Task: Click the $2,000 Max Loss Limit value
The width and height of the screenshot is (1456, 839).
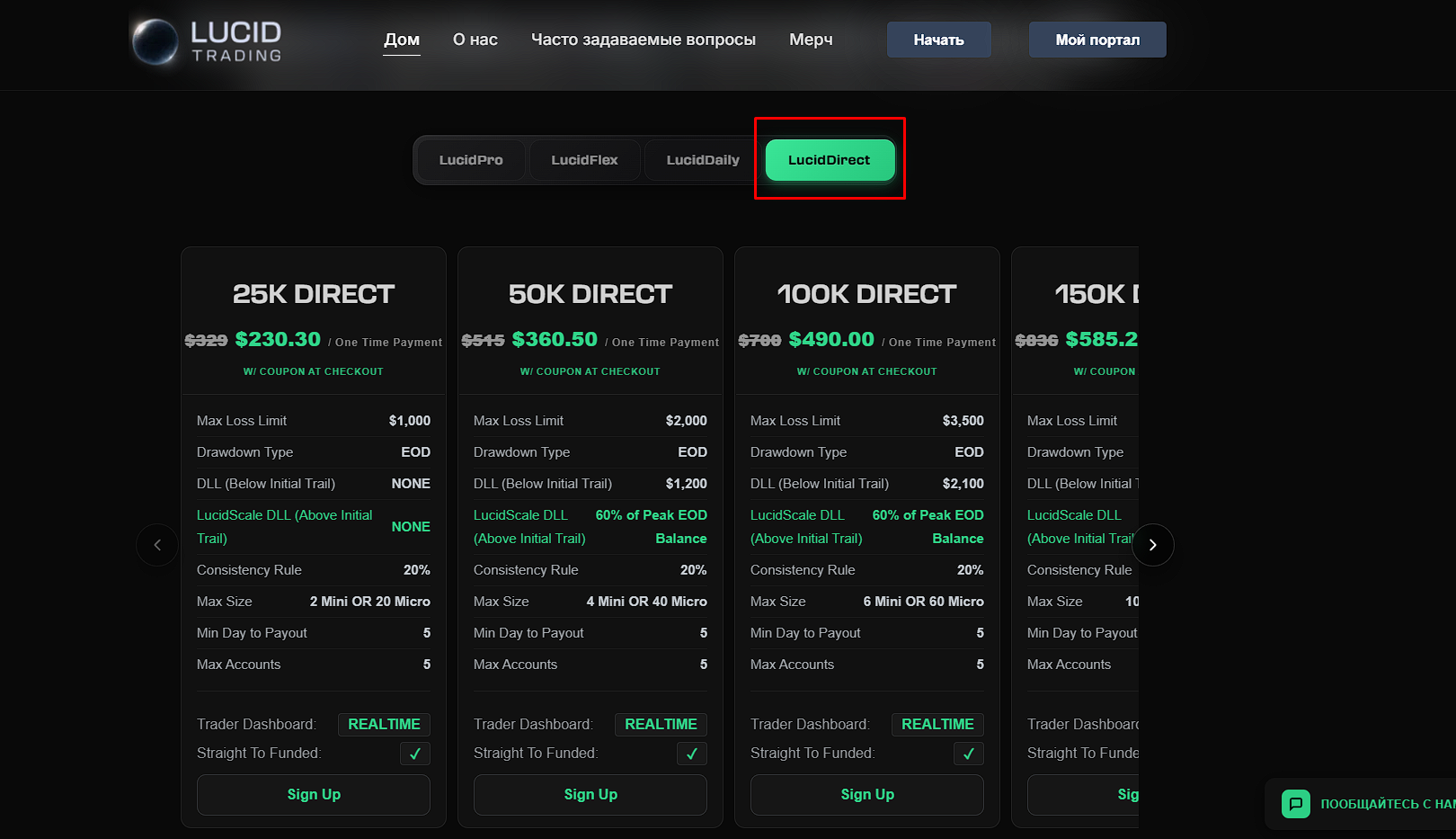Action: pyautogui.click(x=687, y=421)
